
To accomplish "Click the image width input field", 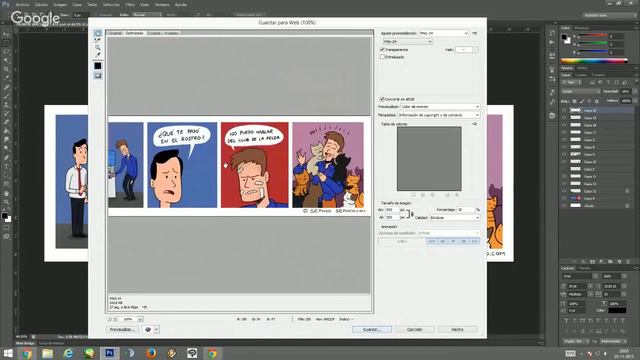I will (391, 209).
